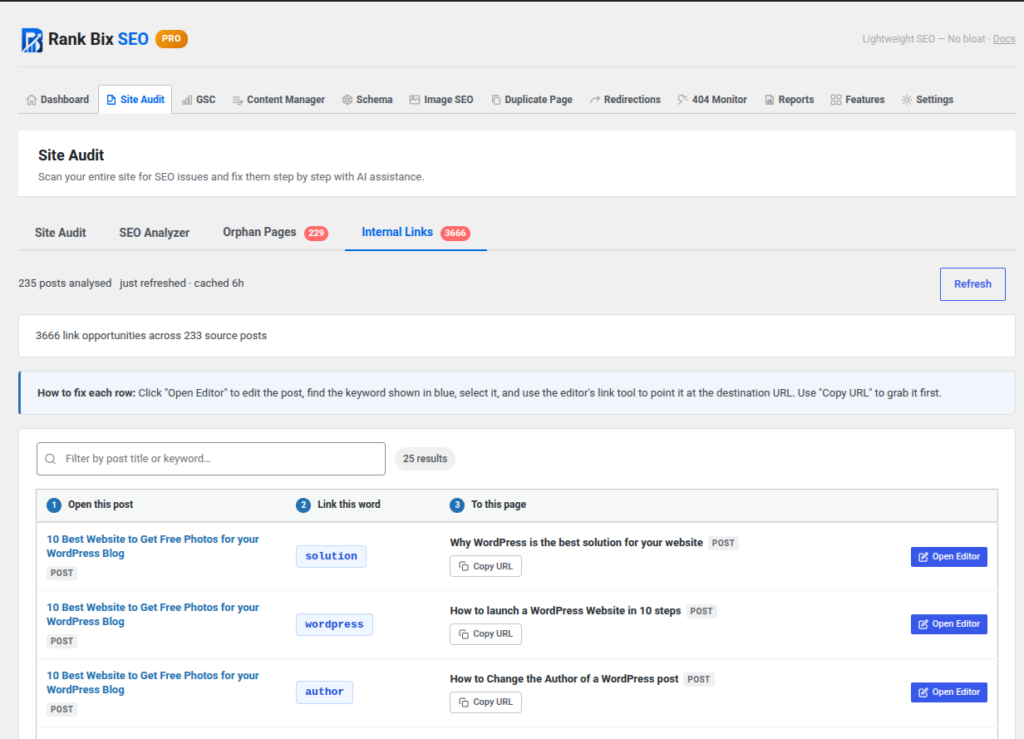The image size is (1024, 739).
Task: Open the 404 Monitor tab
Action: click(x=712, y=100)
